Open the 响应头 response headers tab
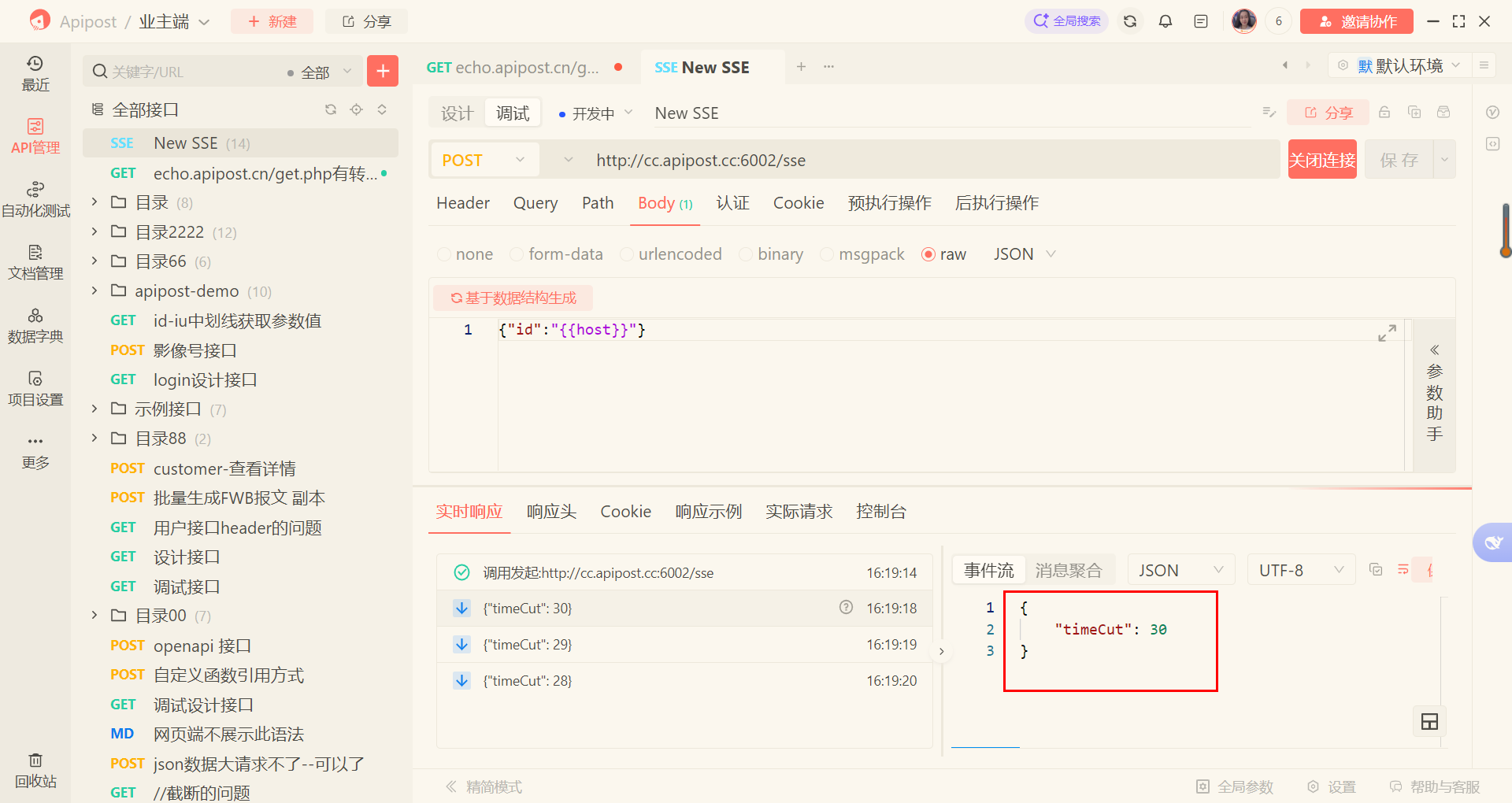This screenshot has width=1512, height=803. click(551, 512)
